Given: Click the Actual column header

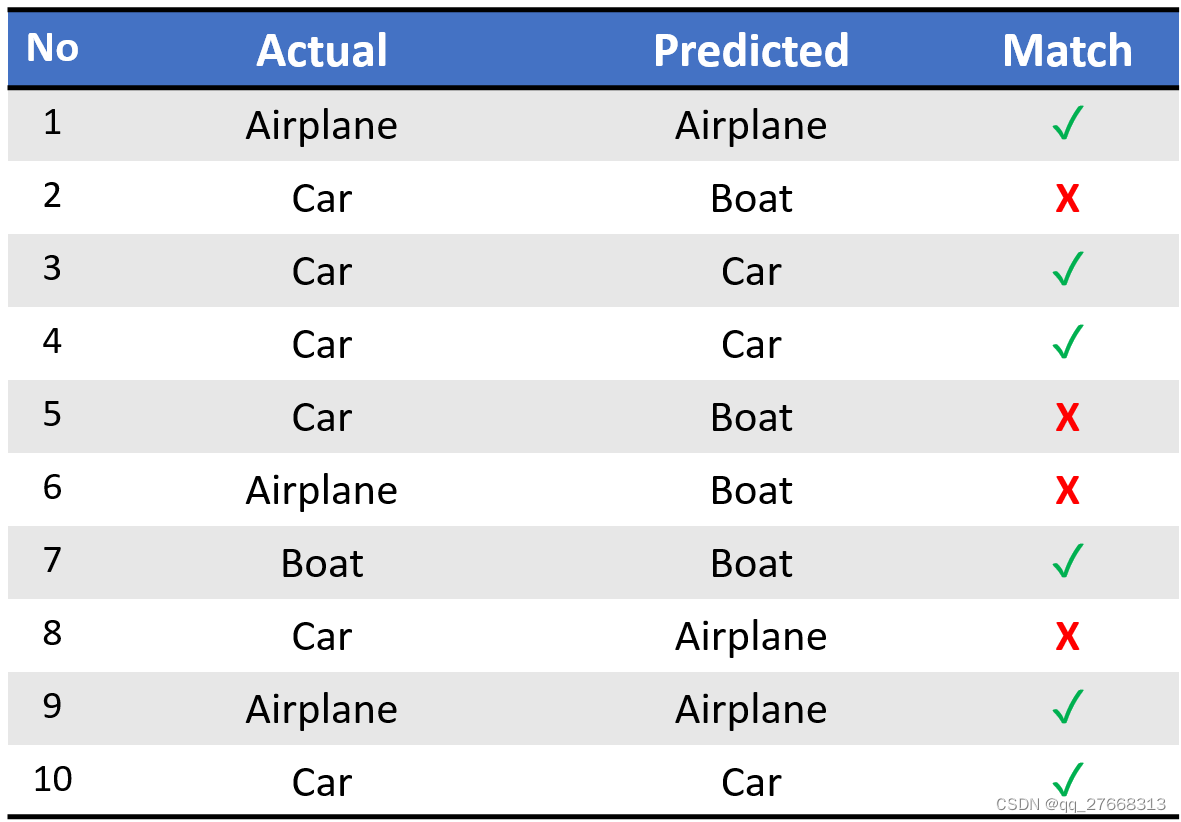Looking at the screenshot, I should tap(322, 50).
